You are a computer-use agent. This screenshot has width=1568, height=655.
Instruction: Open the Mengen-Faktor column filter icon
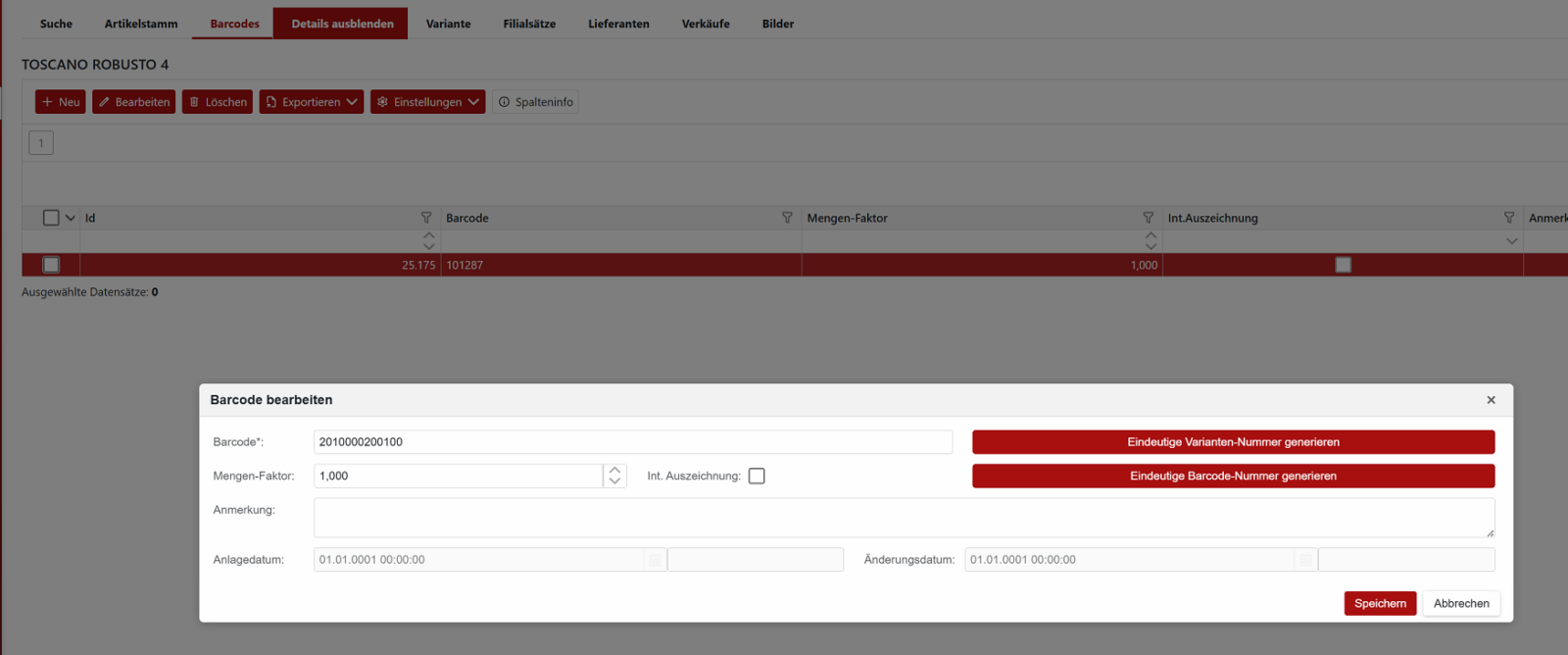(x=1148, y=218)
